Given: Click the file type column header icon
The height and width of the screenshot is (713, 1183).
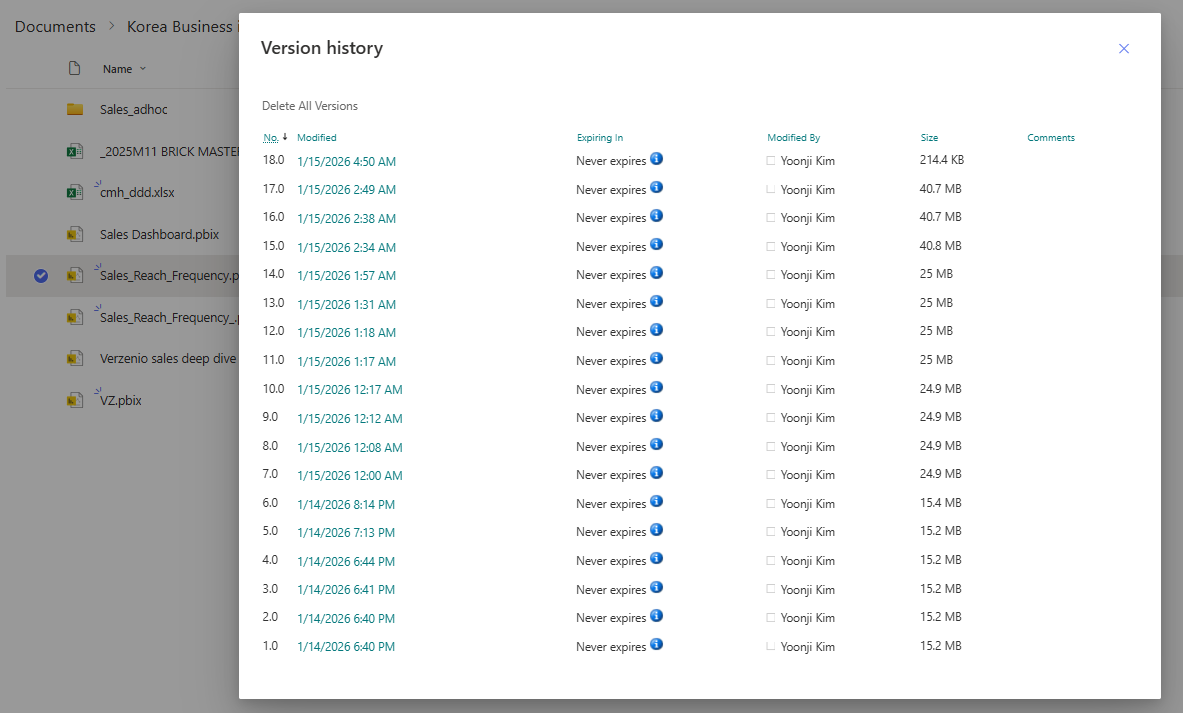Looking at the screenshot, I should 74,69.
